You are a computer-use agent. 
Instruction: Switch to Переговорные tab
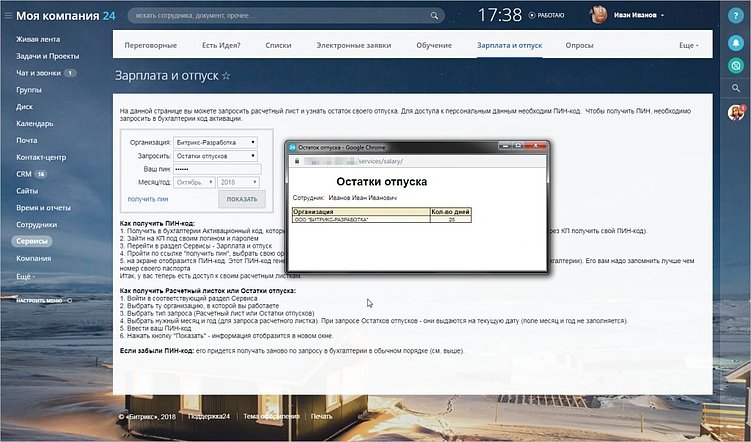click(150, 45)
